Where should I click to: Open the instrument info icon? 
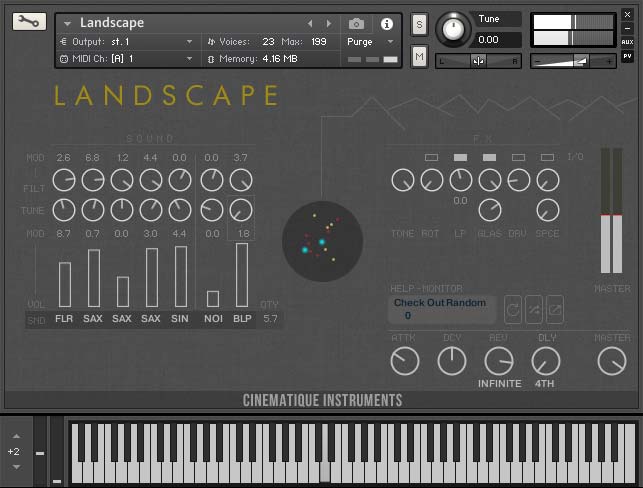[386, 24]
